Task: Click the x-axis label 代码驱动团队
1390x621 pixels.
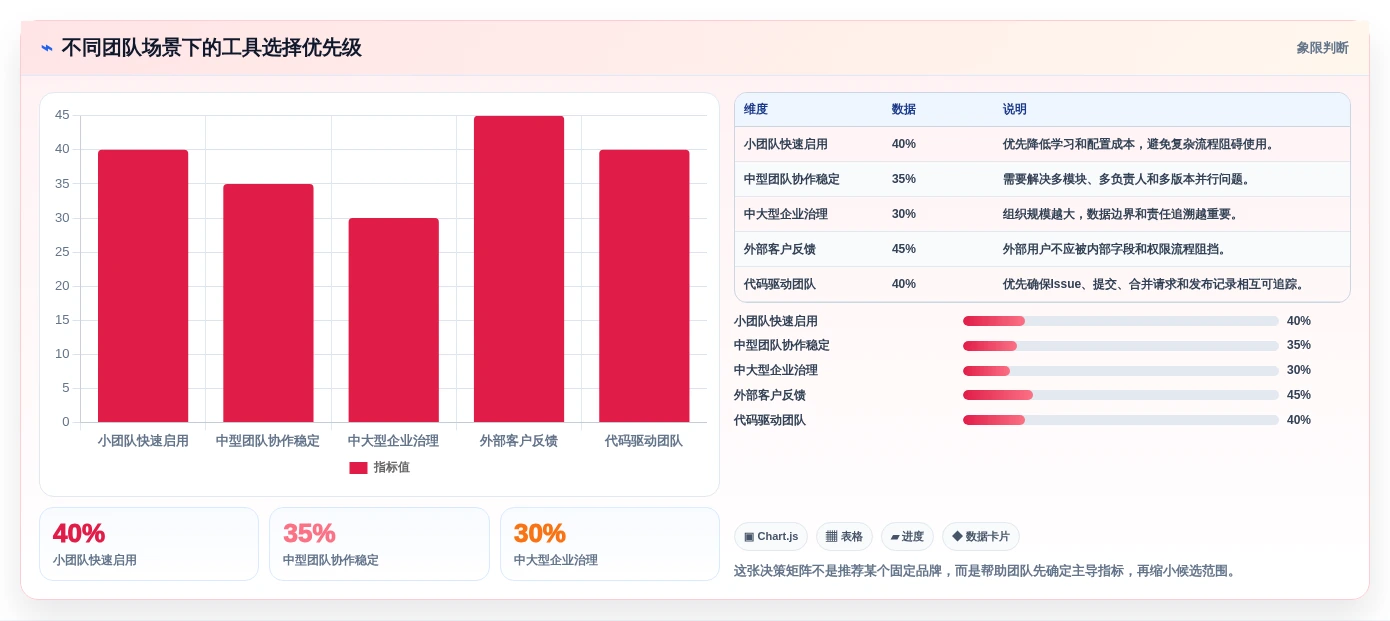Action: click(644, 441)
